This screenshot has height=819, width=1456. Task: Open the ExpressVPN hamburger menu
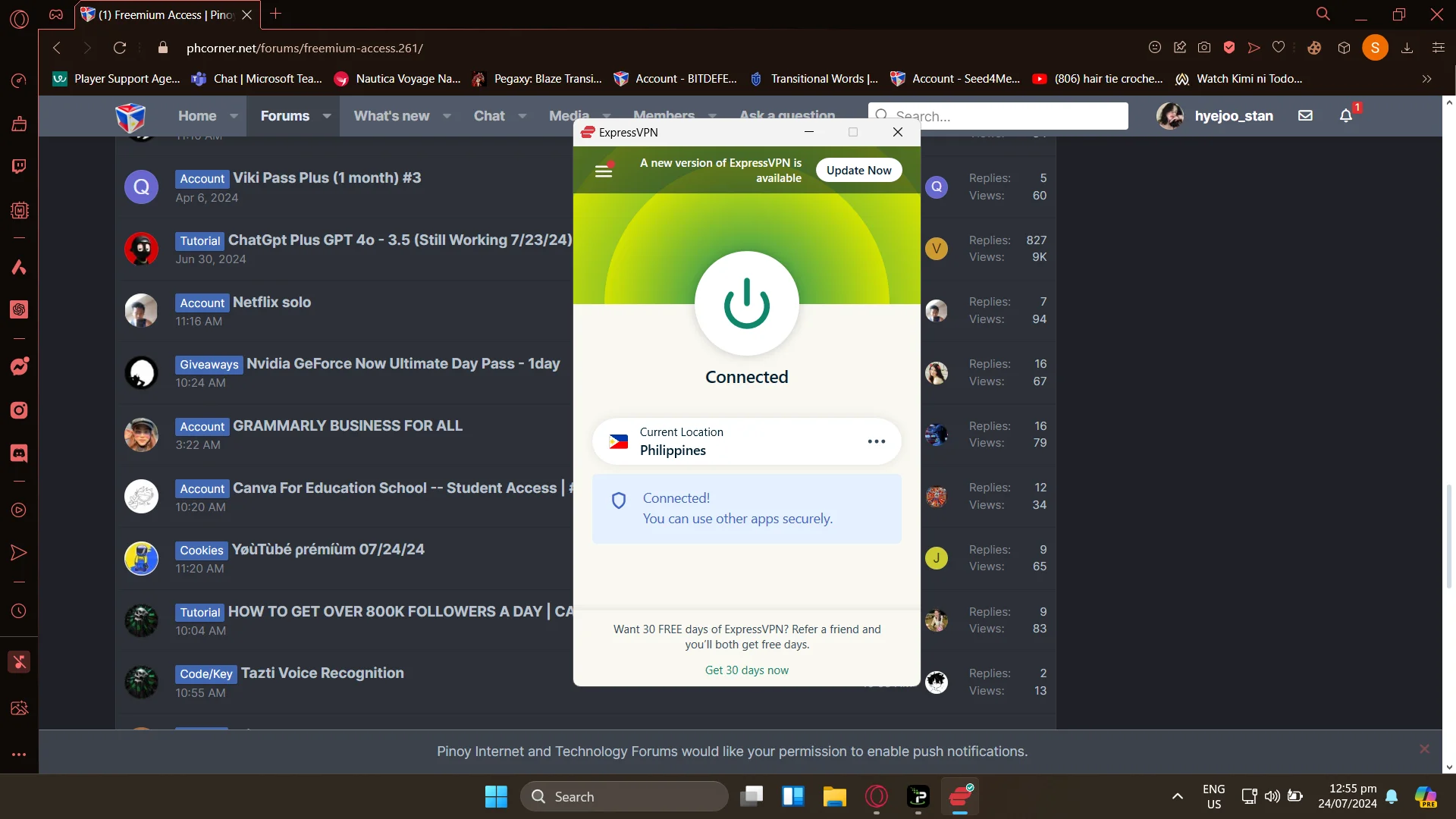[604, 171]
